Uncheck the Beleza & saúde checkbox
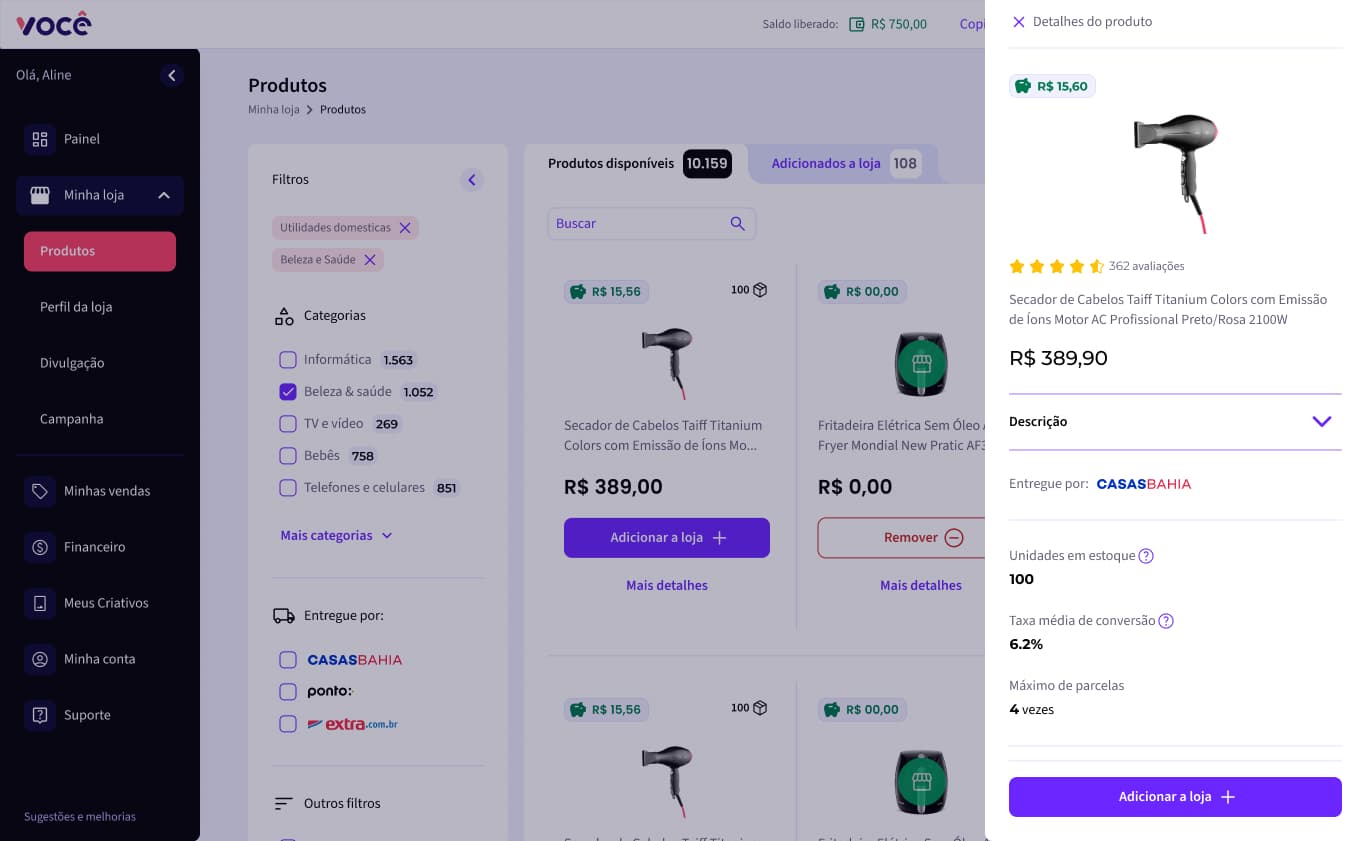The image size is (1366, 841). pos(288,392)
